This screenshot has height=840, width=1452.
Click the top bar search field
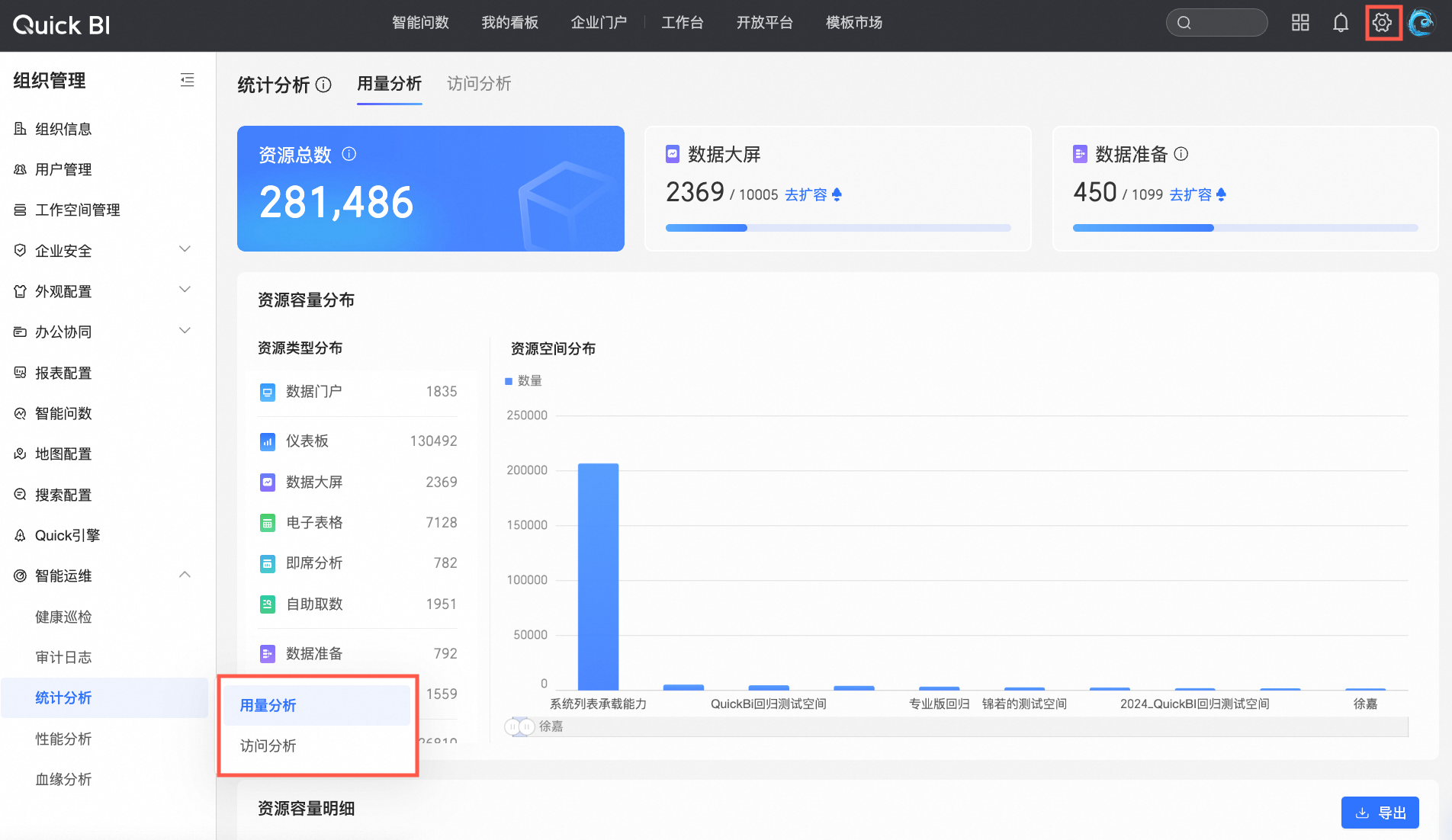tap(1217, 23)
